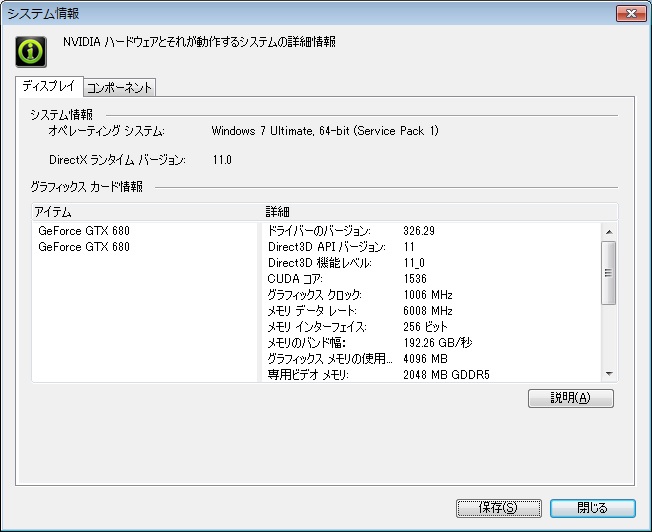Open the コンポーネント tab
The height and width of the screenshot is (532, 652).
[119, 87]
